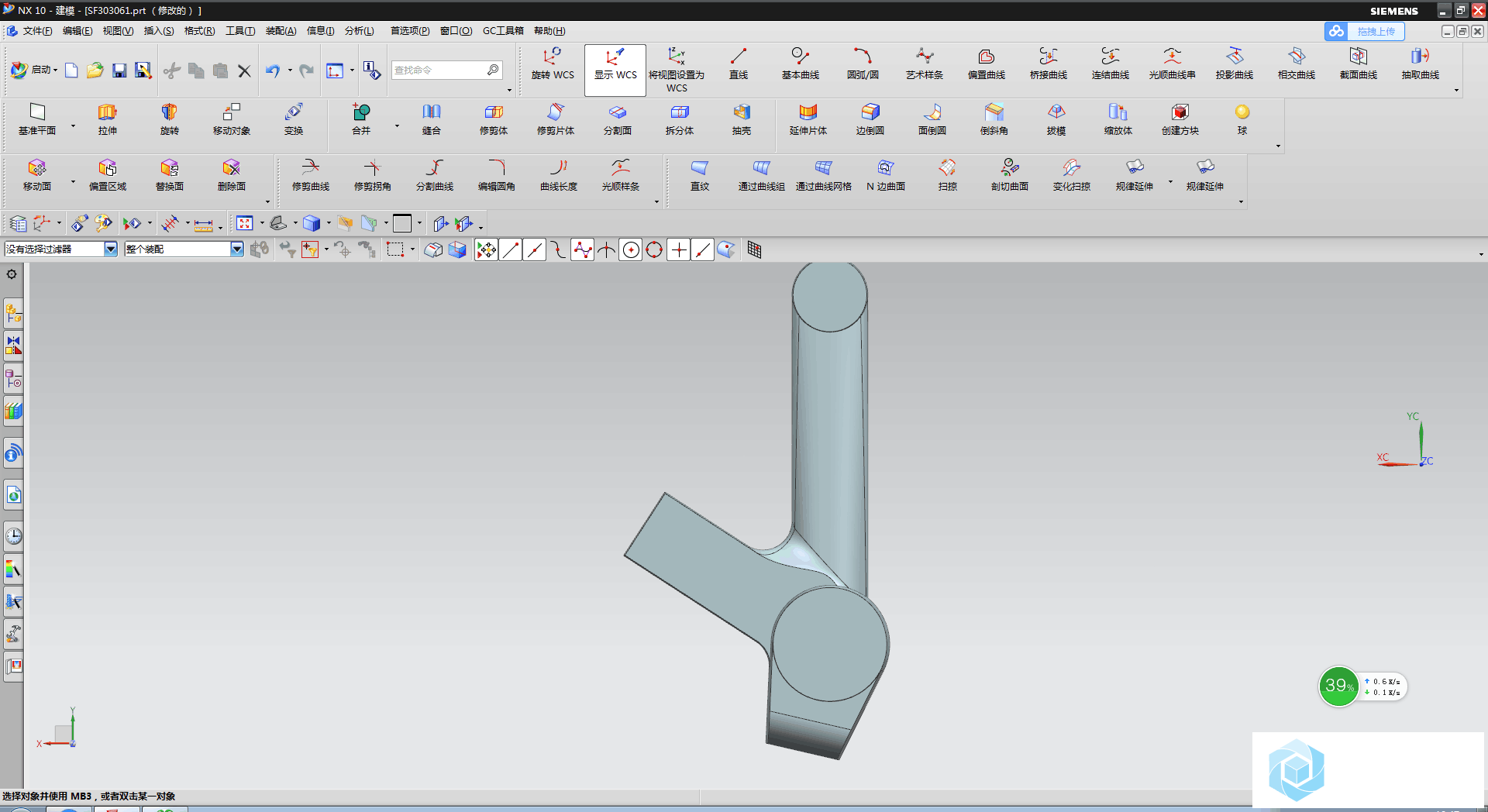Select the 桥接曲线 bridge curve tool
This screenshot has width=1488, height=812.
pos(1049,64)
